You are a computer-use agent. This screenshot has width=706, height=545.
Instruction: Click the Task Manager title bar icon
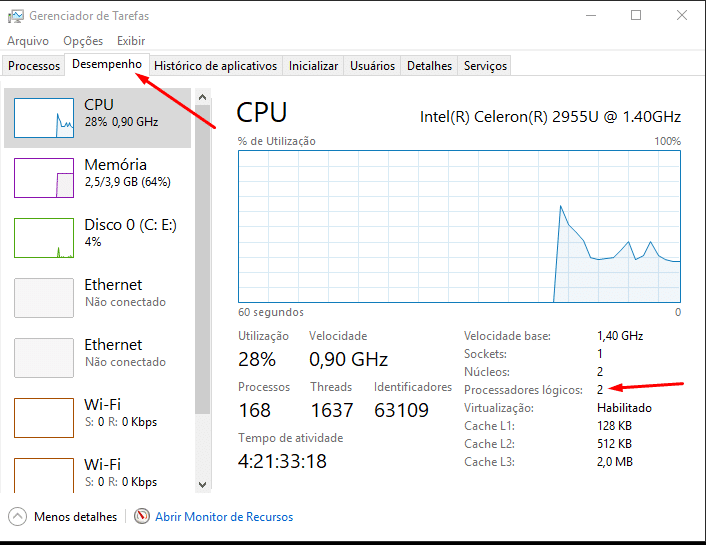15,16
